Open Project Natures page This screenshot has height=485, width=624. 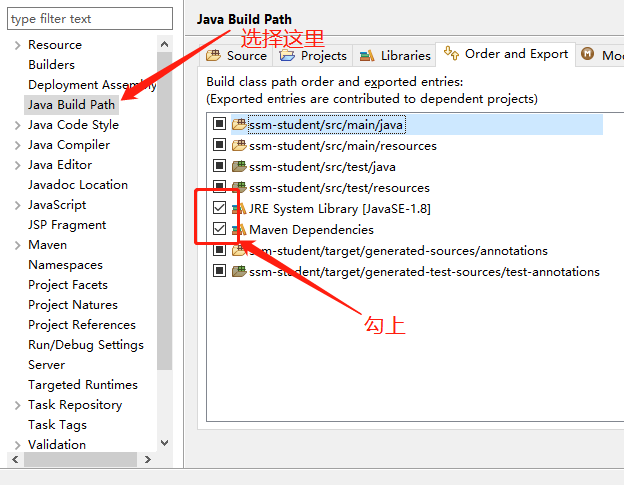pyautogui.click(x=73, y=305)
